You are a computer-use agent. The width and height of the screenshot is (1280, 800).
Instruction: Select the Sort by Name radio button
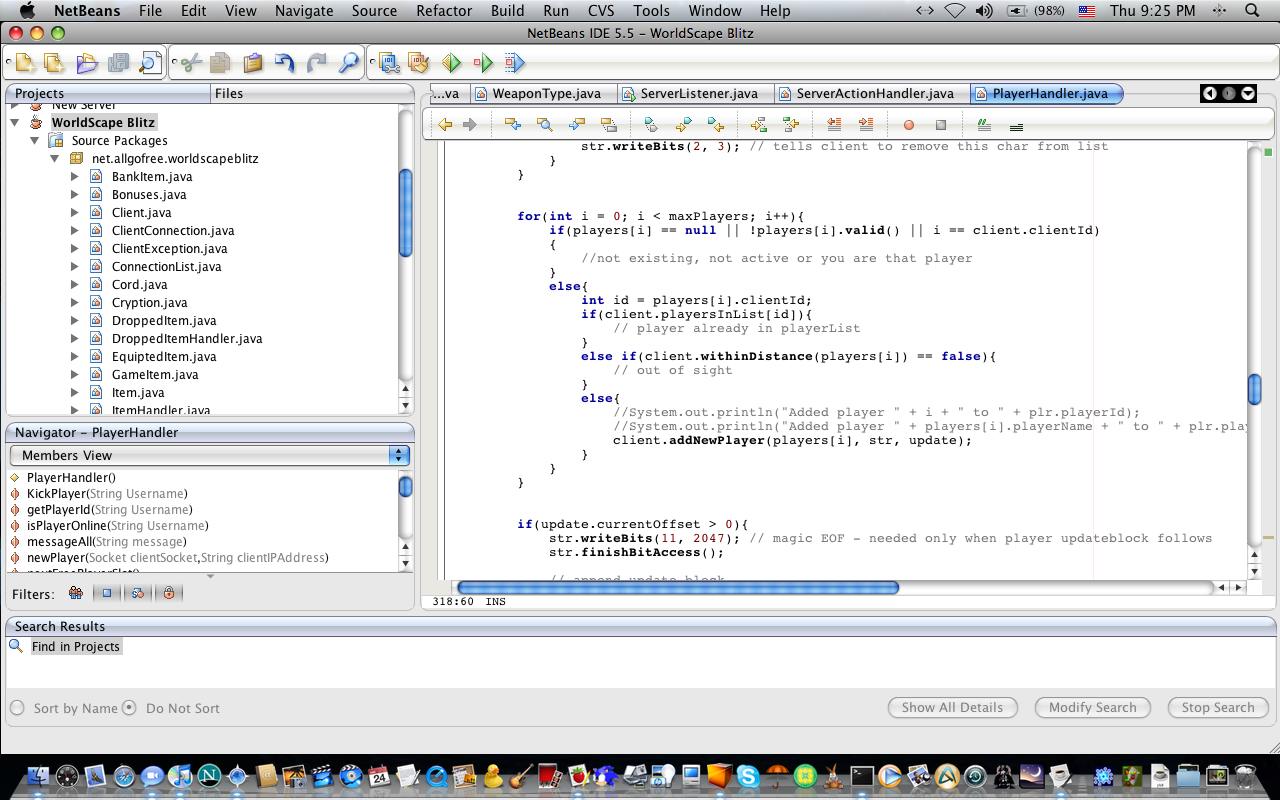(x=17, y=708)
